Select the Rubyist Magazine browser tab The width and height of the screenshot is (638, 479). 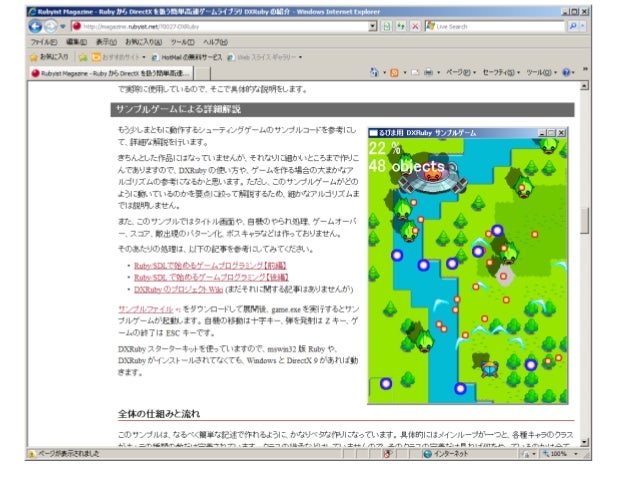coord(111,73)
